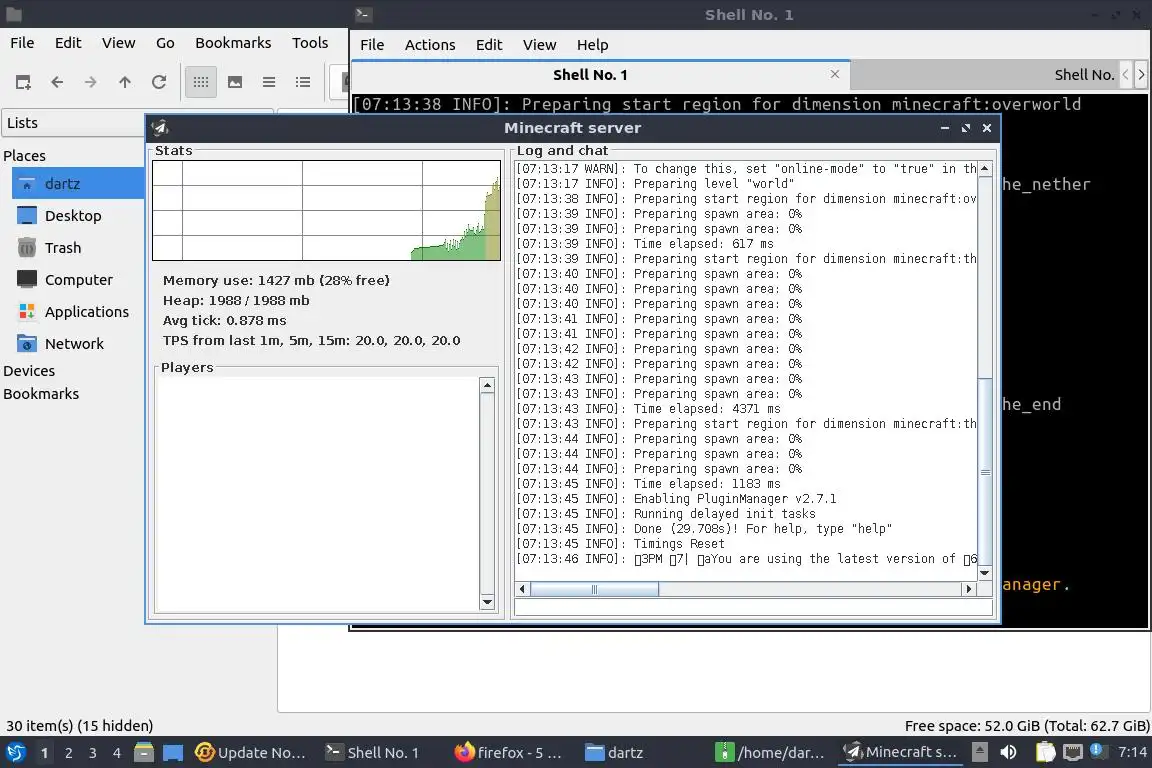This screenshot has width=1152, height=768.
Task: Open the file manager Edit menu
Action: pyautogui.click(x=68, y=43)
